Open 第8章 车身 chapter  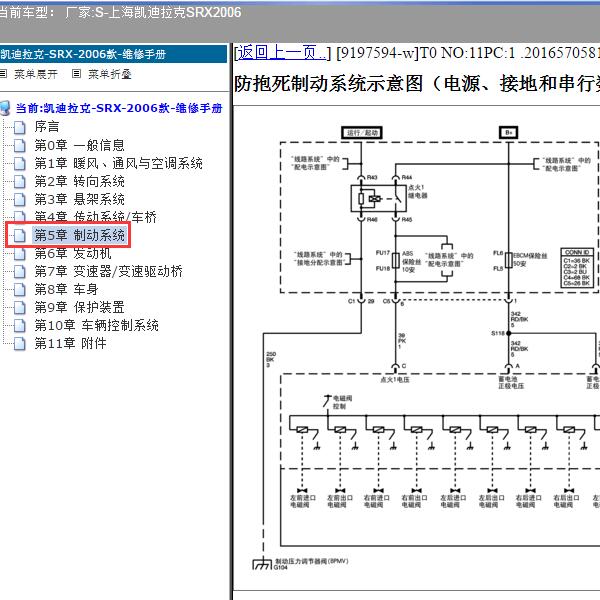point(66,289)
